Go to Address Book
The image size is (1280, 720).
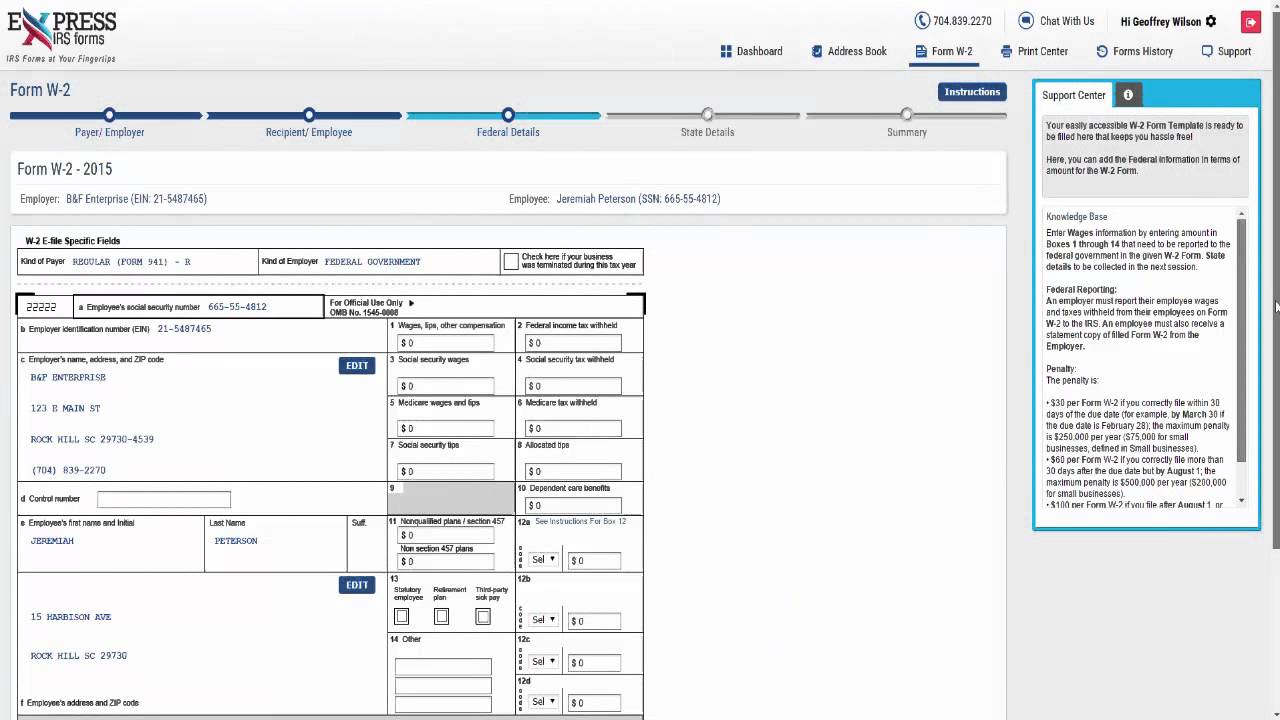849,51
